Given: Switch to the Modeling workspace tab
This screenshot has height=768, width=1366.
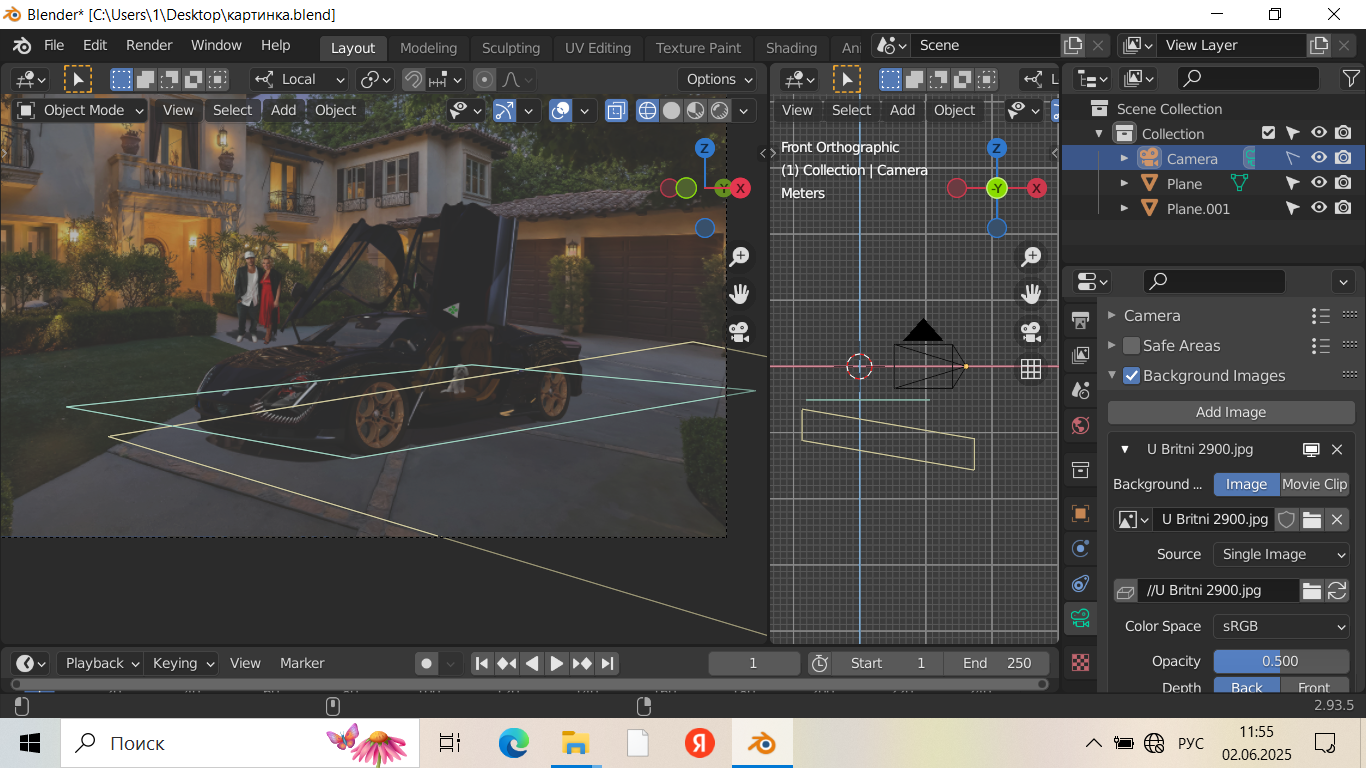Looking at the screenshot, I should click(x=428, y=48).
